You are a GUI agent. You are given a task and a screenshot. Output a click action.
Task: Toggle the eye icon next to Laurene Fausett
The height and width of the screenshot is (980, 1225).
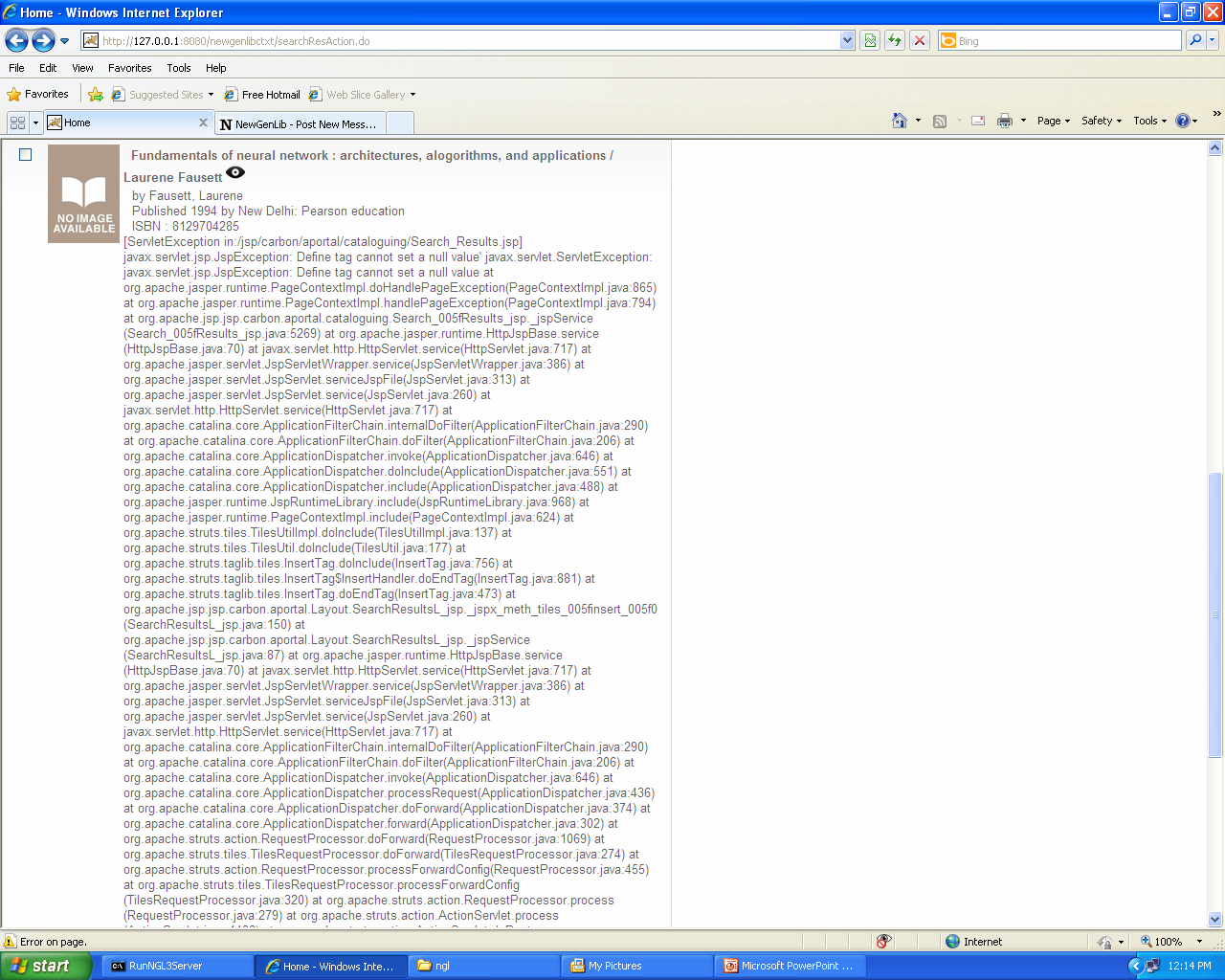(x=235, y=173)
